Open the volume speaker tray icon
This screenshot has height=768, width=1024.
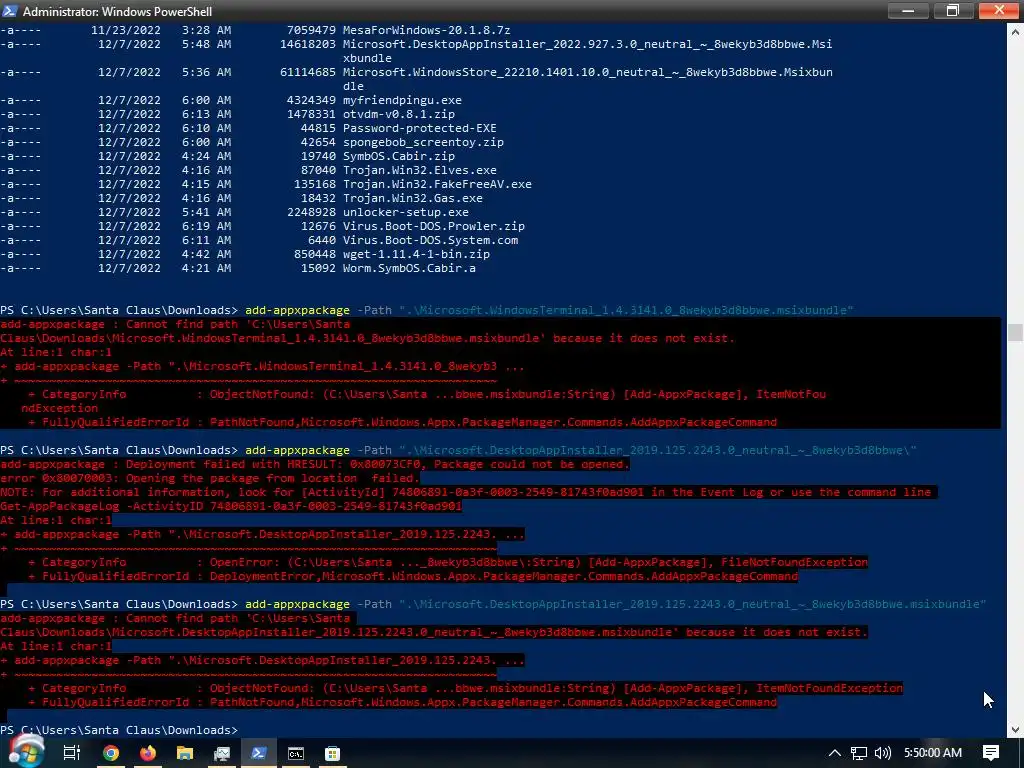coord(883,753)
